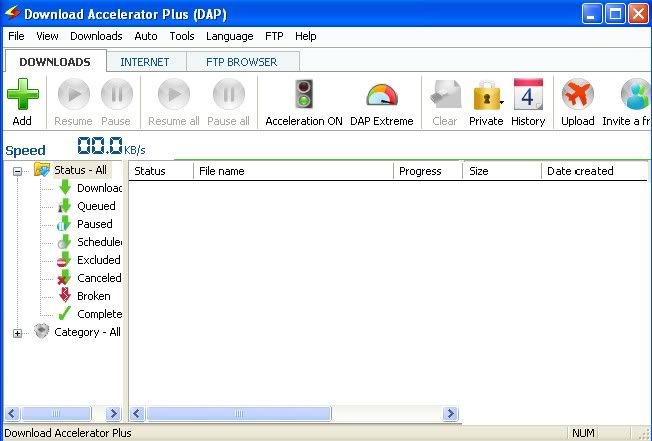Viewport: 652px width, 441px height.
Task: Open the Private dropdown arrow
Action: (502, 102)
